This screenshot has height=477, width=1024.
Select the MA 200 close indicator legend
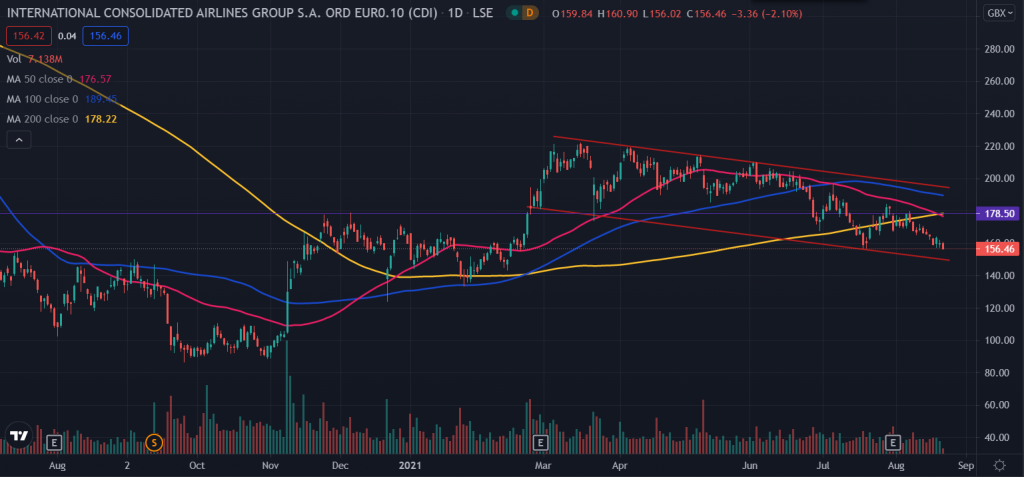[x=61, y=120]
